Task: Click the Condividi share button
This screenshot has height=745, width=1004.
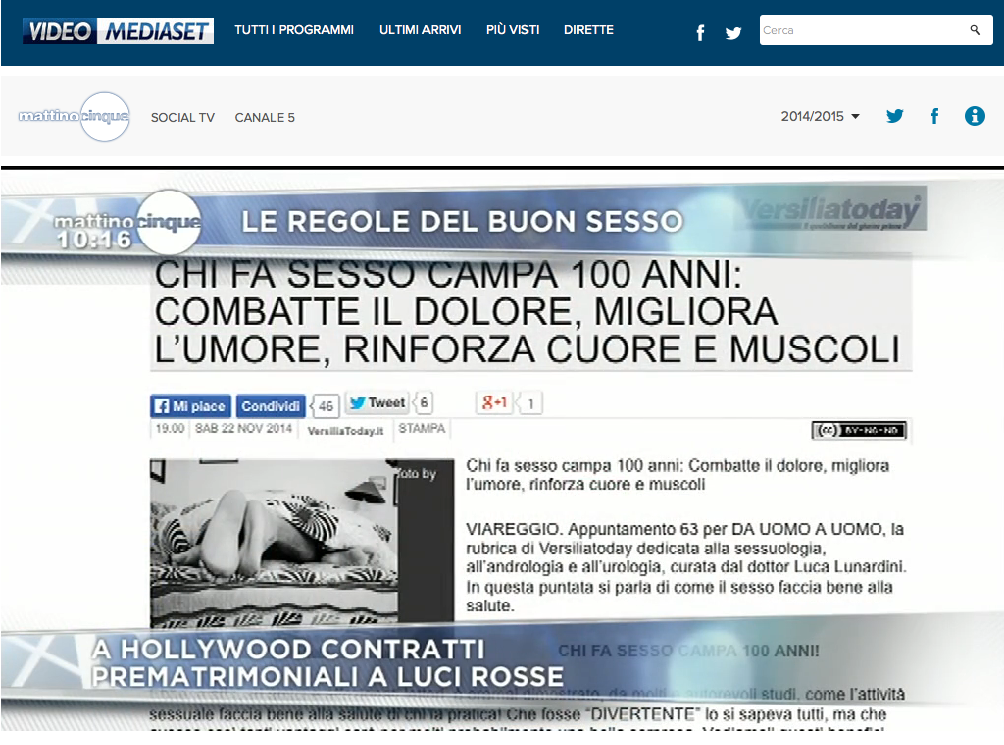Action: tap(270, 406)
